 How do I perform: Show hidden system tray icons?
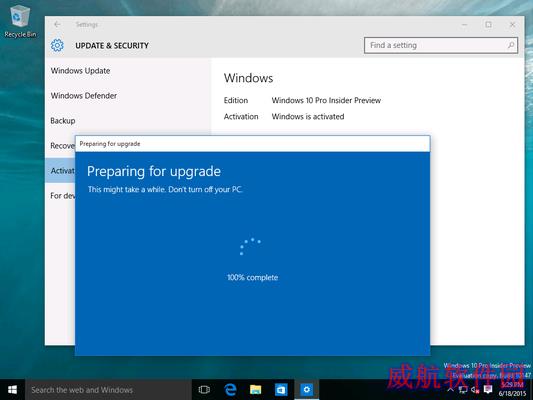pos(450,390)
